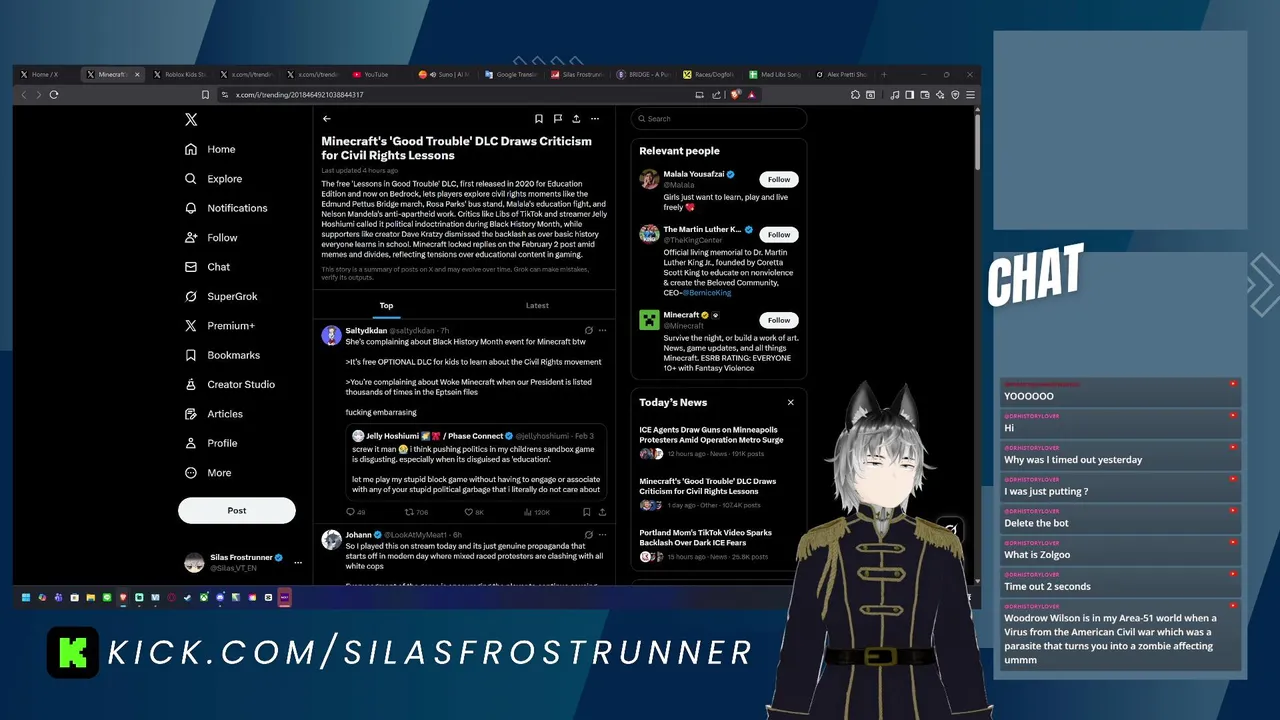Bookmark the trending story from its header
This screenshot has height=720, width=1280.
point(538,119)
